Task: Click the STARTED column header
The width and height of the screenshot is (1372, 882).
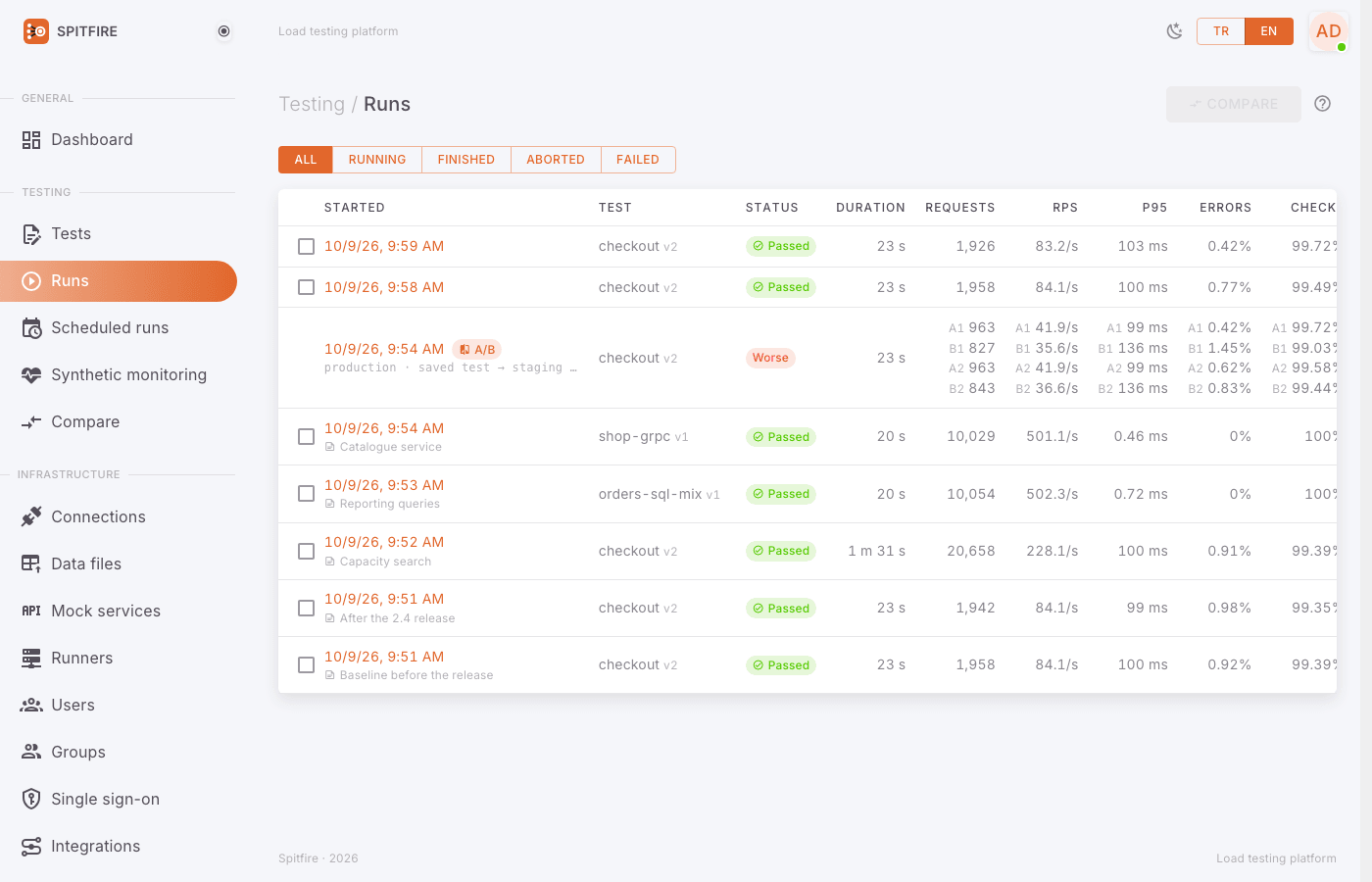Action: point(355,208)
